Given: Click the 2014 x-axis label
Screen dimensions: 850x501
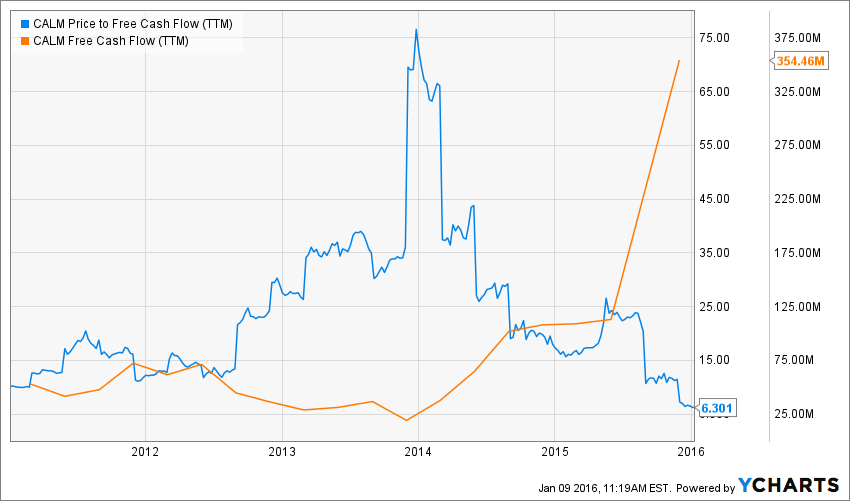Looking at the screenshot, I should click(x=418, y=452).
